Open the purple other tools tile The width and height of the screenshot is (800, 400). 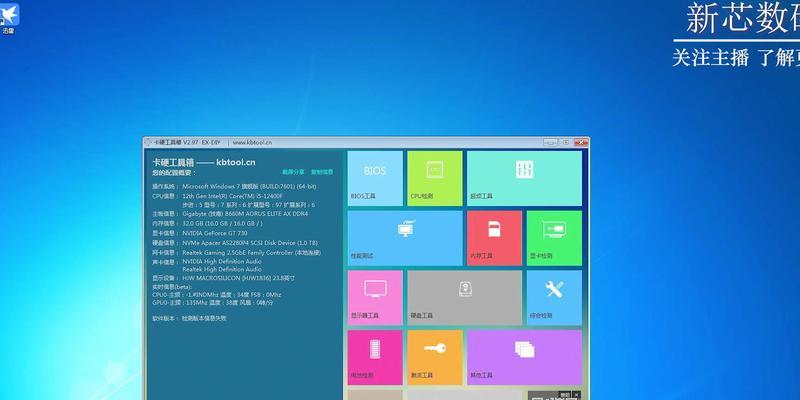click(x=524, y=357)
